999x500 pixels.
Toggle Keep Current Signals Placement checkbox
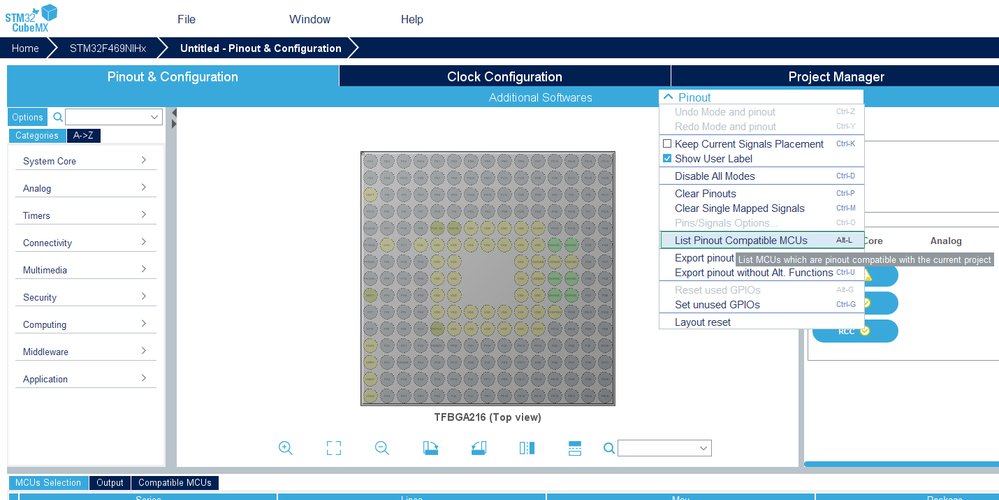click(x=667, y=144)
